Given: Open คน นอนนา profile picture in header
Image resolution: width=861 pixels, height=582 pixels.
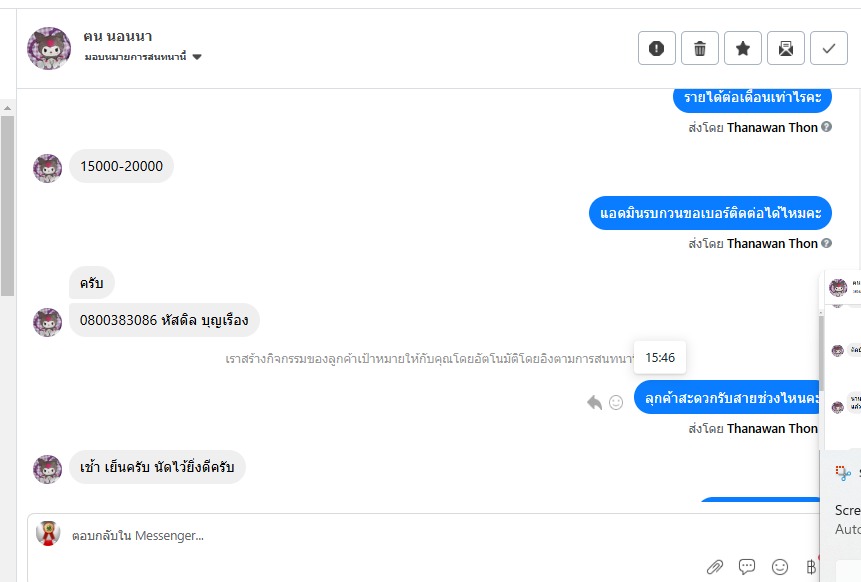Looking at the screenshot, I should (x=49, y=48).
